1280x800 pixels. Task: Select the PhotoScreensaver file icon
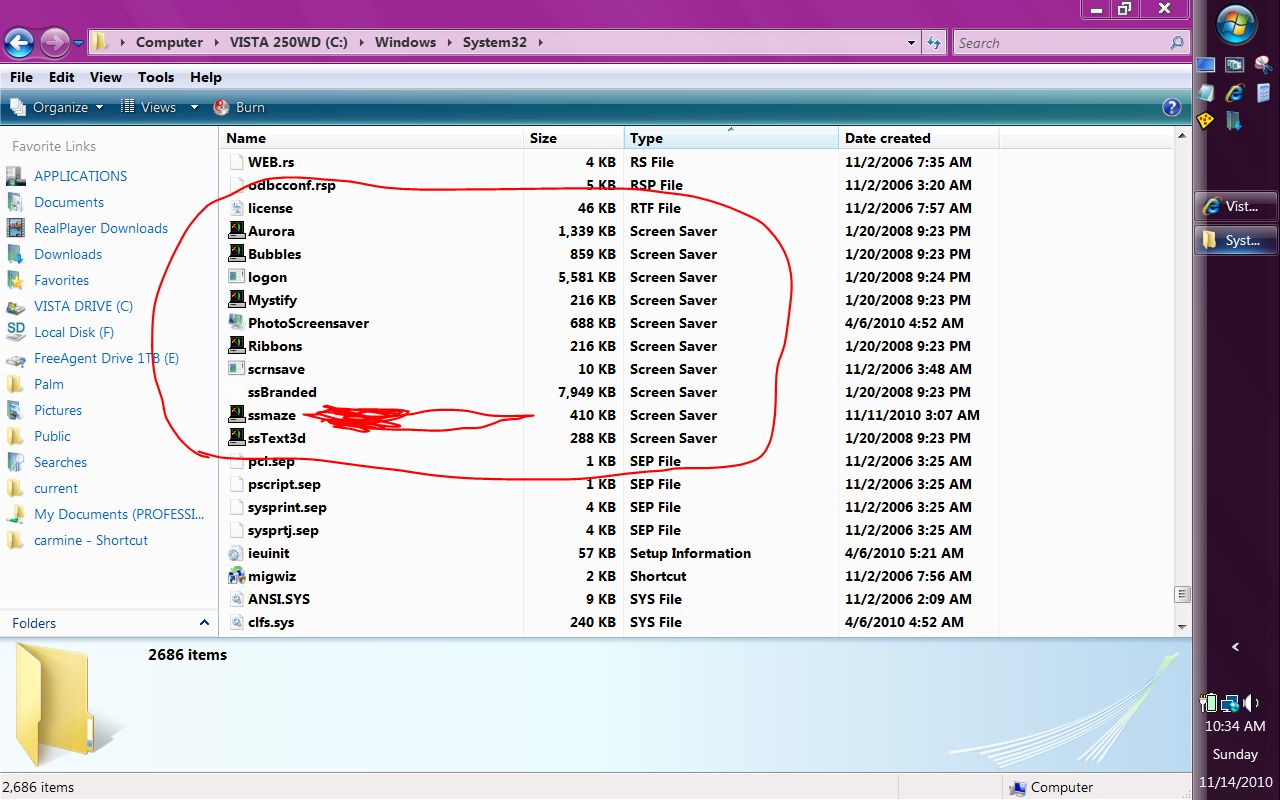click(236, 323)
